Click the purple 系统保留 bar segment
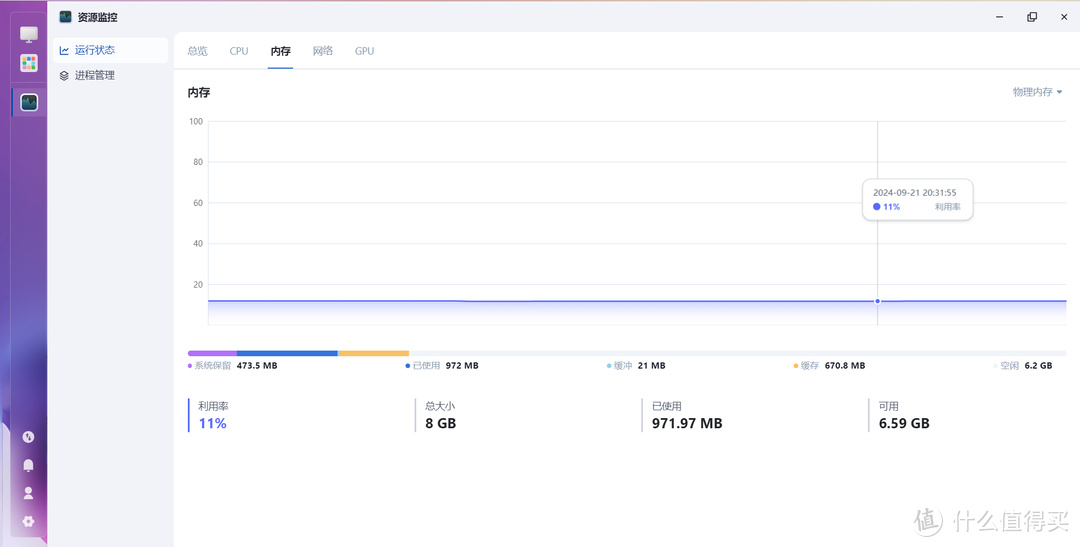This screenshot has width=1080, height=547. pos(212,353)
